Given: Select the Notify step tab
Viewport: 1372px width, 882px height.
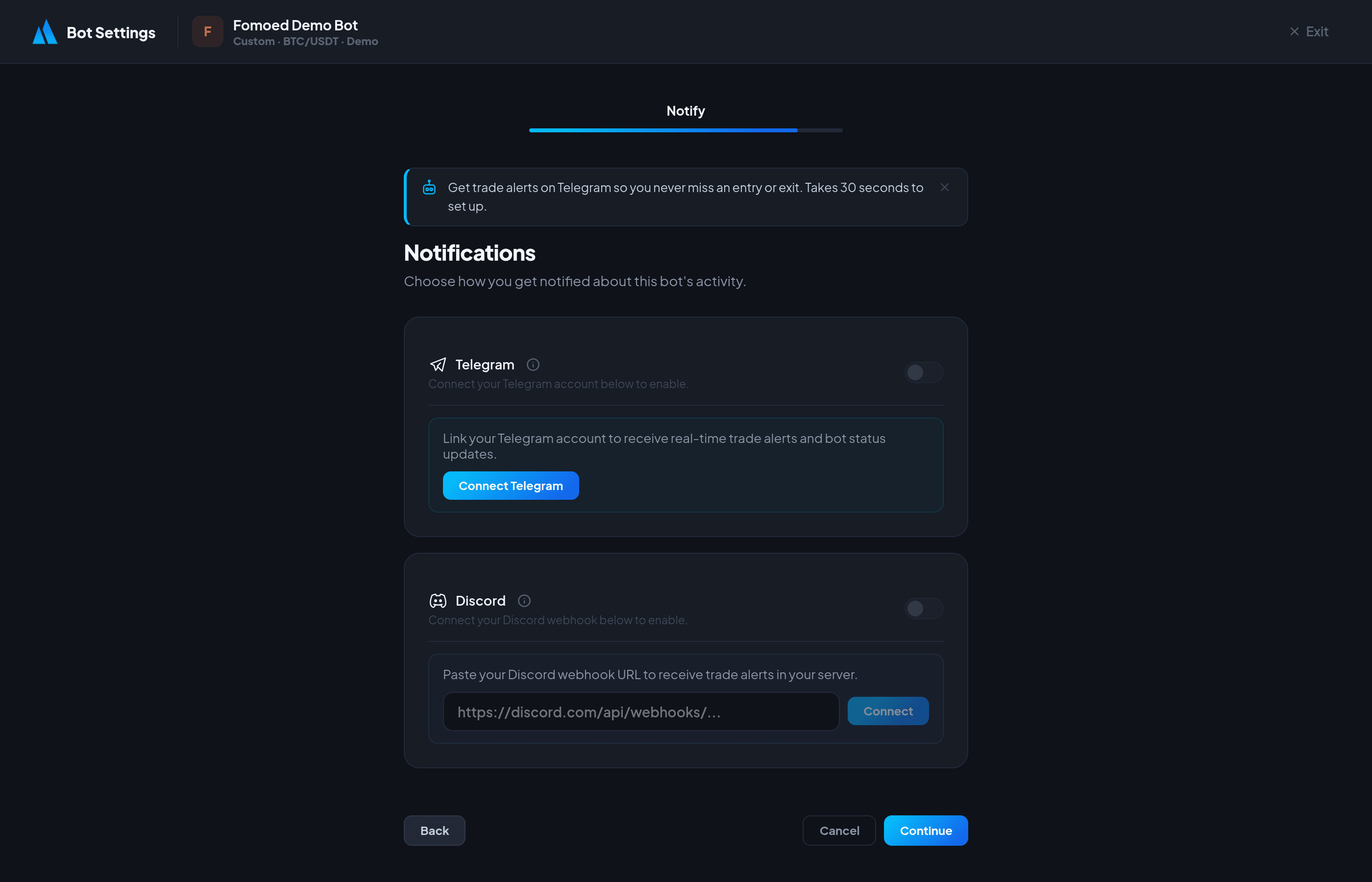Looking at the screenshot, I should pos(686,111).
